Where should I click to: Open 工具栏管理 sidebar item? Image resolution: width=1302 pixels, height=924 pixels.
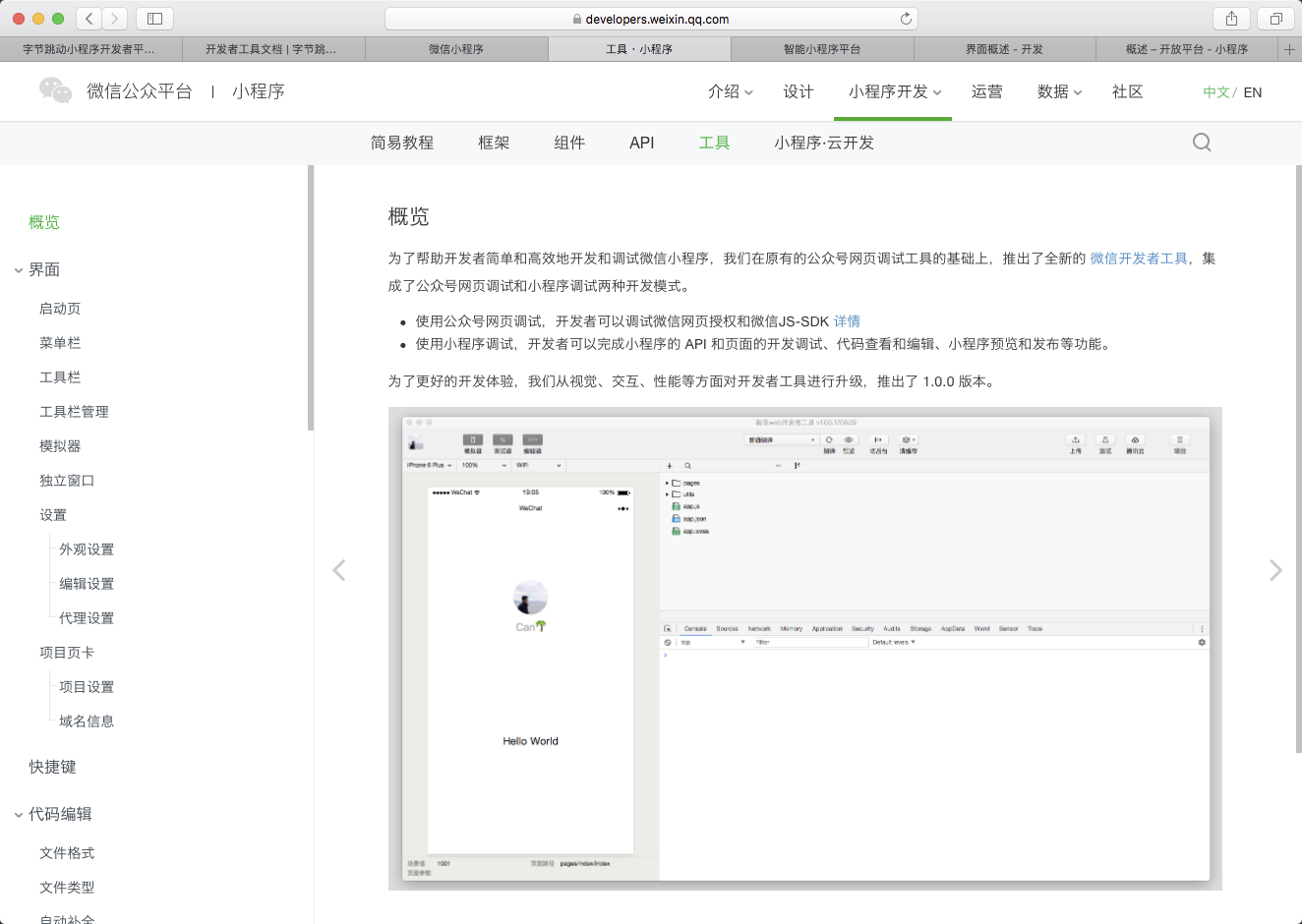pyautogui.click(x=74, y=412)
